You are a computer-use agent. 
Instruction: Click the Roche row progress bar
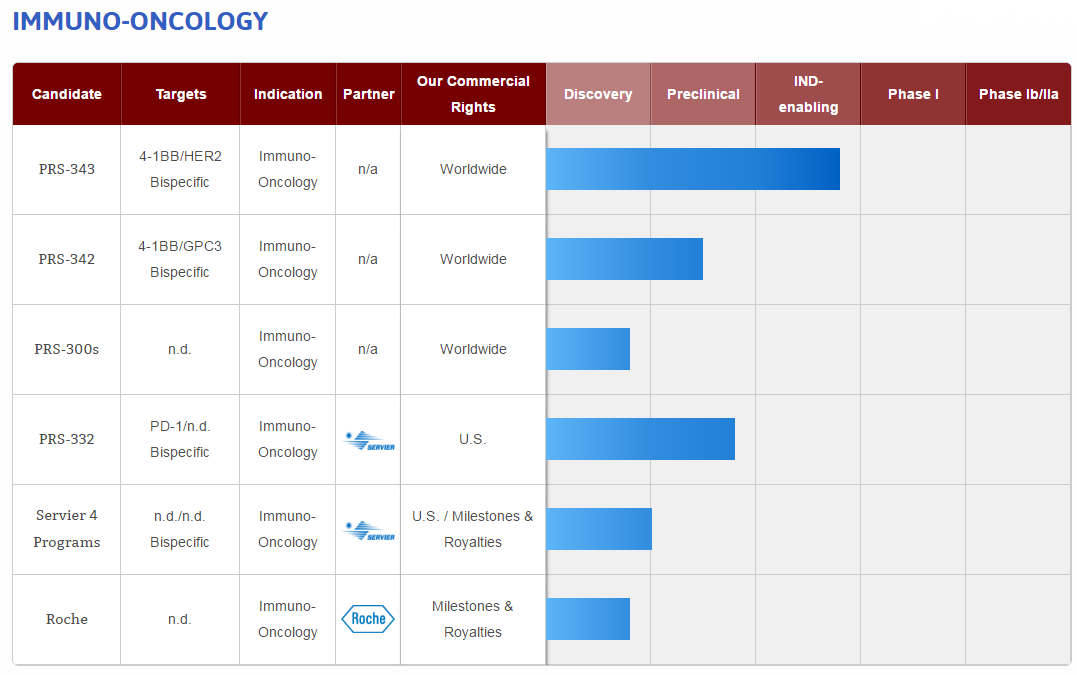588,619
